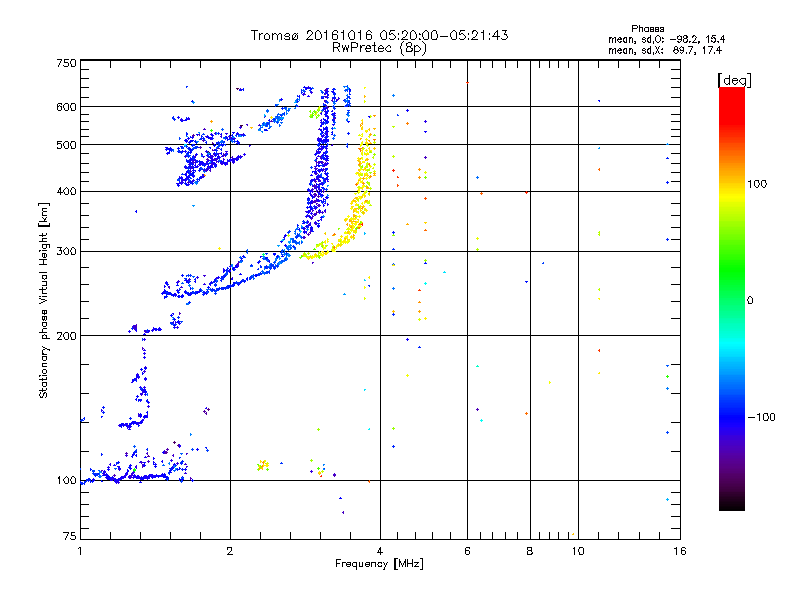The image size is (800, 600).
Task: Click the '[deg]' colorbar label
Action: click(x=734, y=80)
